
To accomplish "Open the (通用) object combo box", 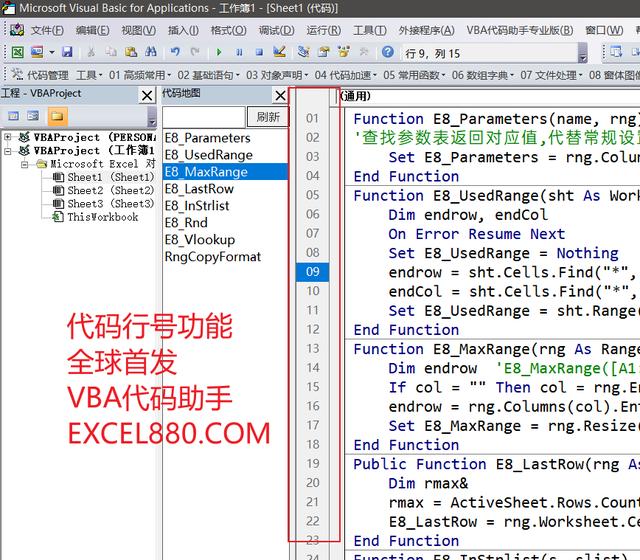I will coord(489,96).
